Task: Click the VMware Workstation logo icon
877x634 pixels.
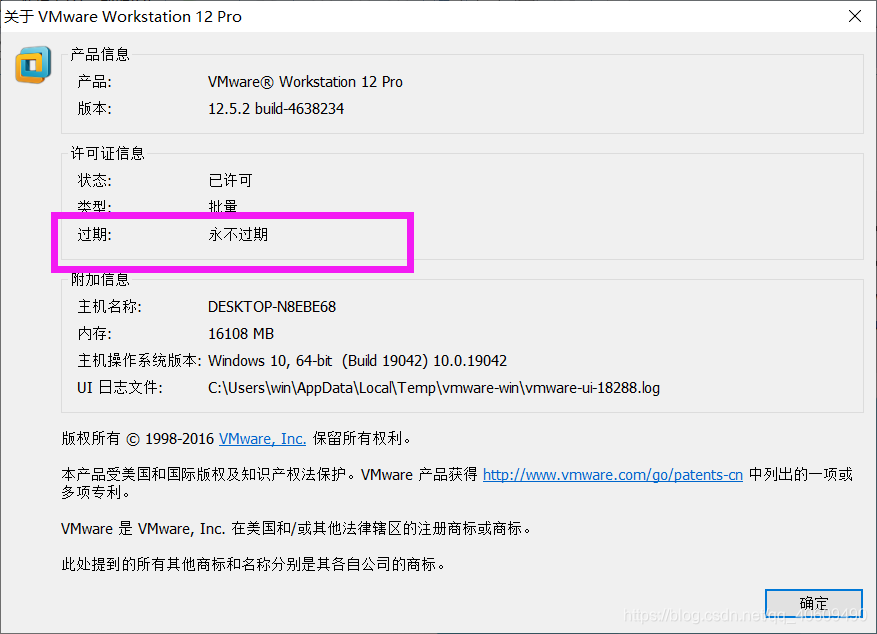Action: tap(32, 64)
